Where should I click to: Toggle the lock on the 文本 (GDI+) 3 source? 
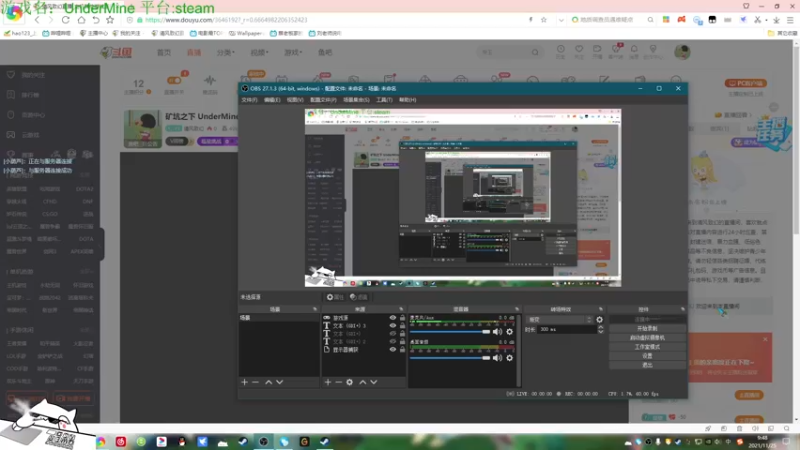click(403, 326)
